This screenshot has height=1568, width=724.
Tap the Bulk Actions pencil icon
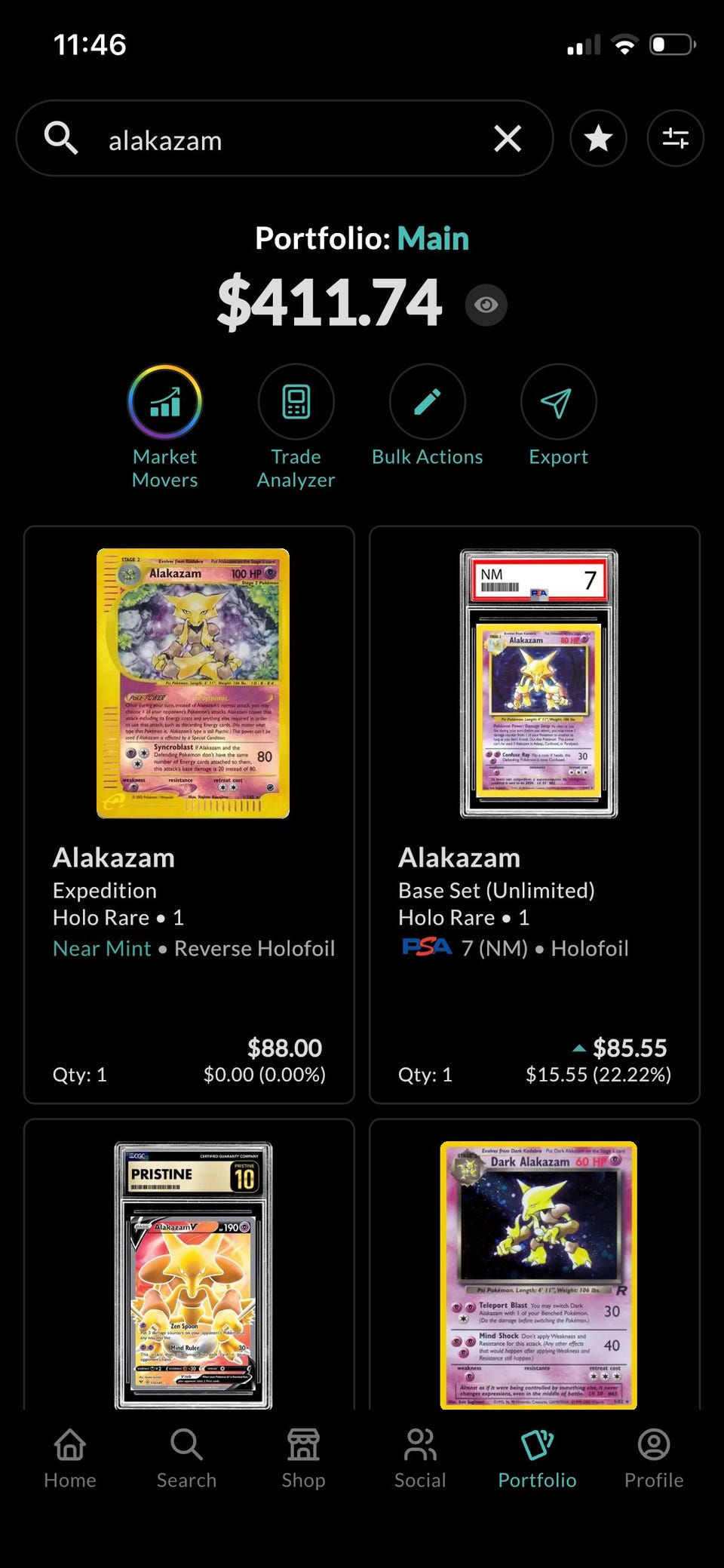427,402
